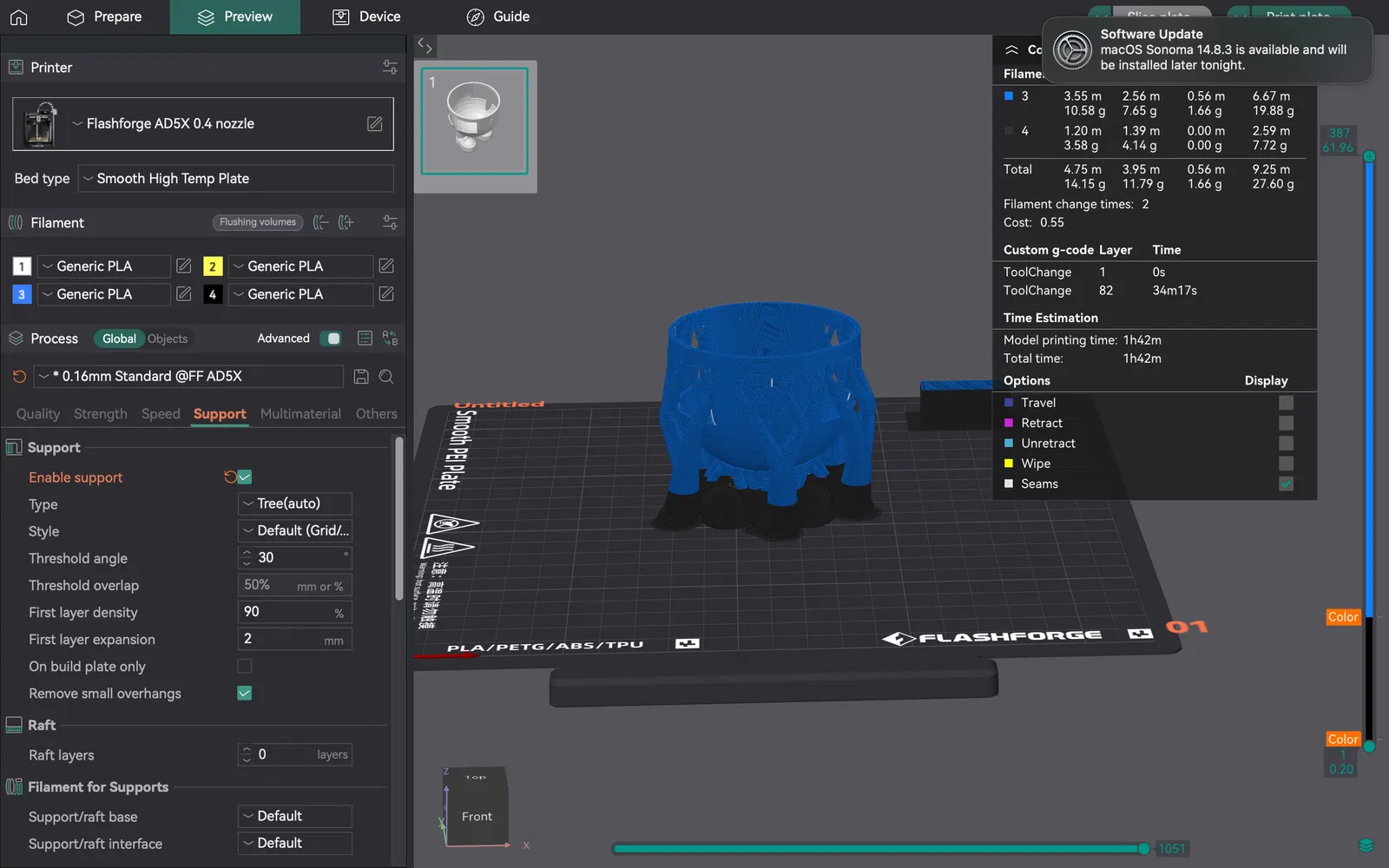Show Retract points in display options
1389x868 pixels.
click(x=1286, y=423)
